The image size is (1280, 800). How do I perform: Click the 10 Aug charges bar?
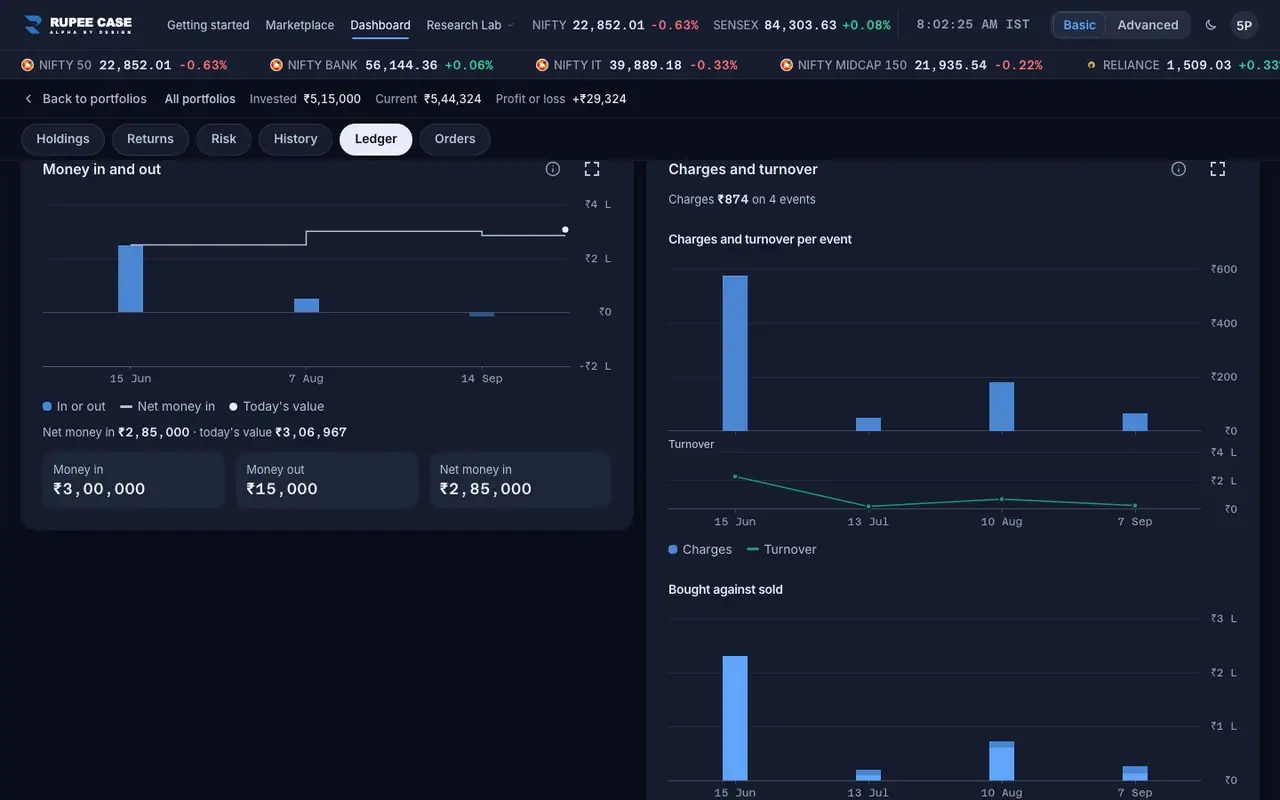(1002, 407)
